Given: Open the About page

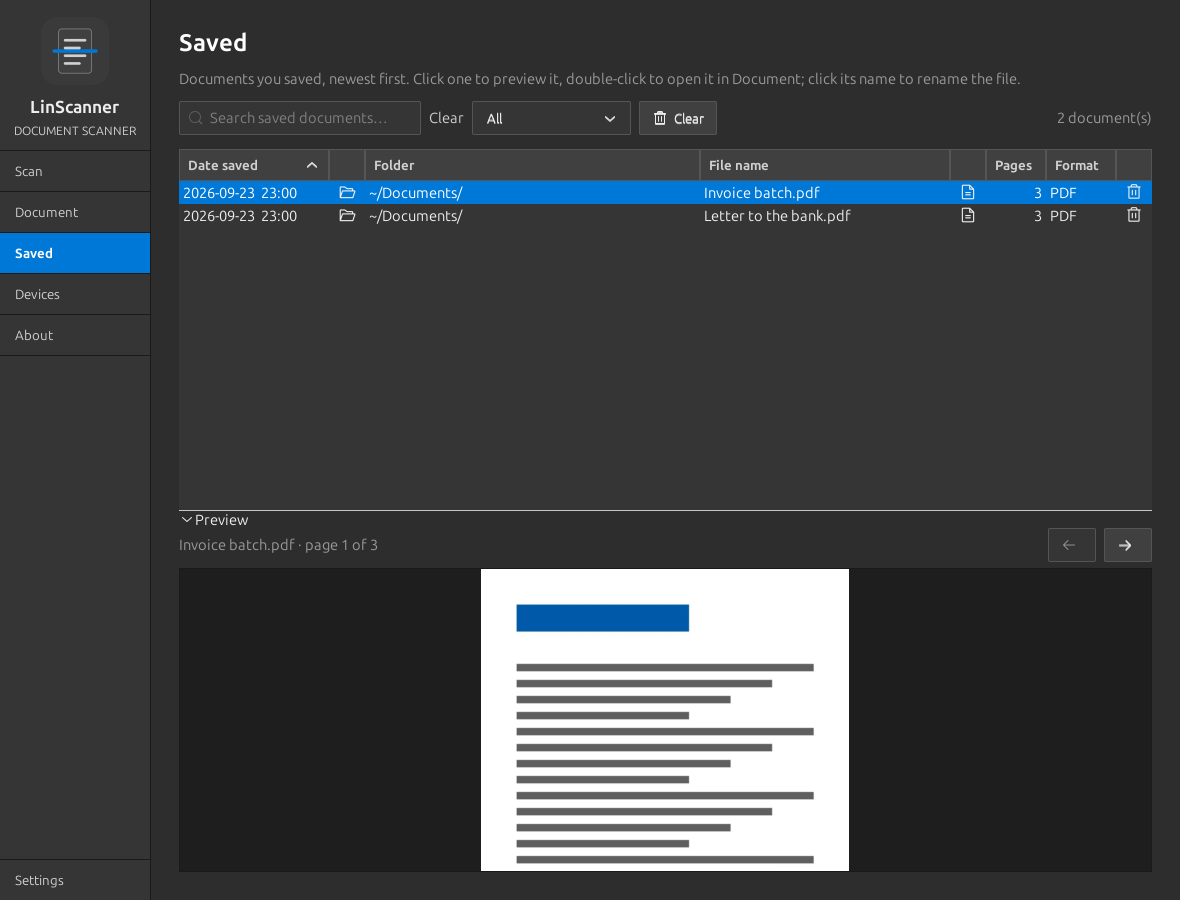Looking at the screenshot, I should pos(75,336).
